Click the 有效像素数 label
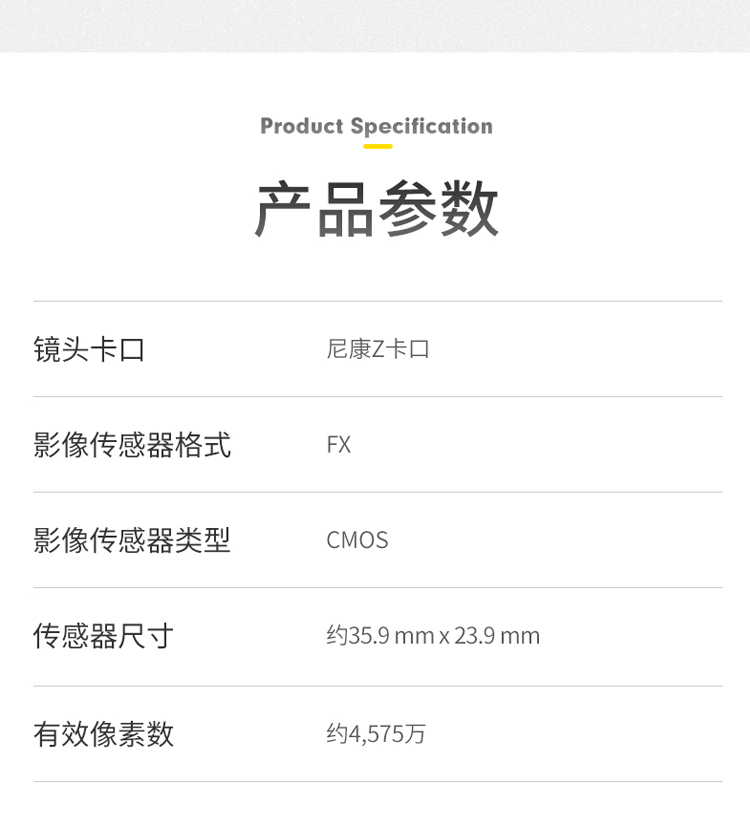The width and height of the screenshot is (750, 832). pos(103,734)
